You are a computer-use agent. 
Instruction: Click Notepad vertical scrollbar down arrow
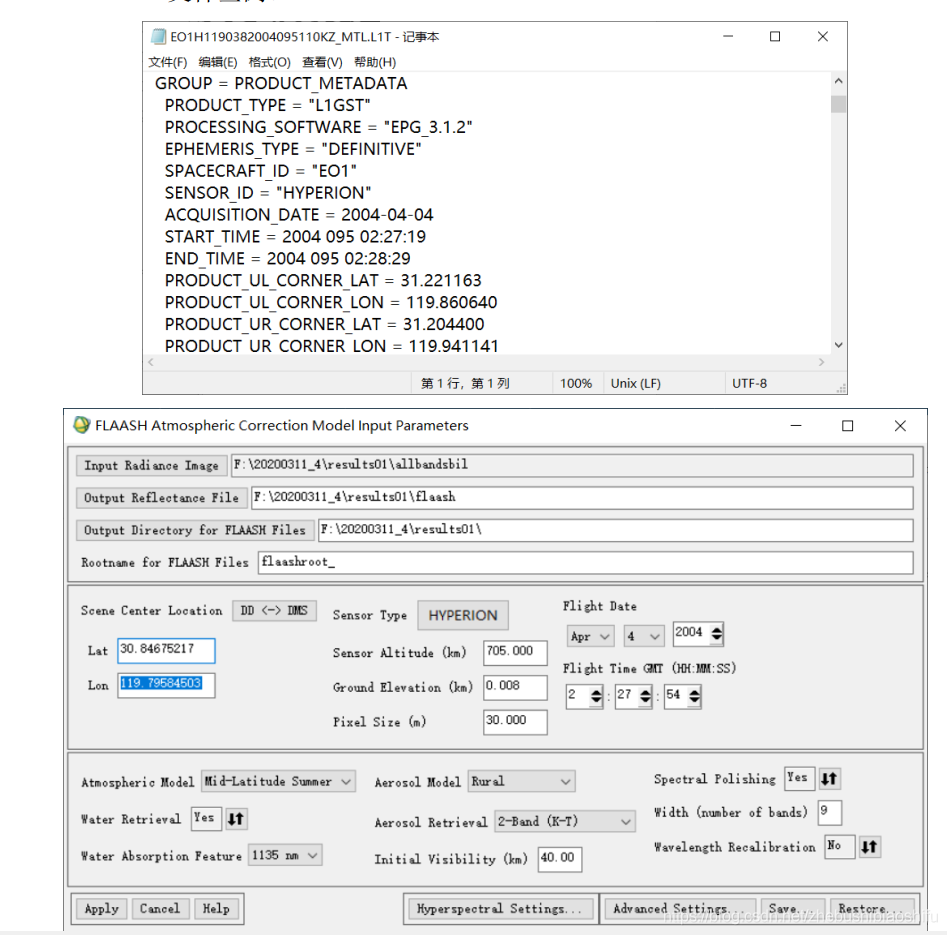[x=838, y=345]
